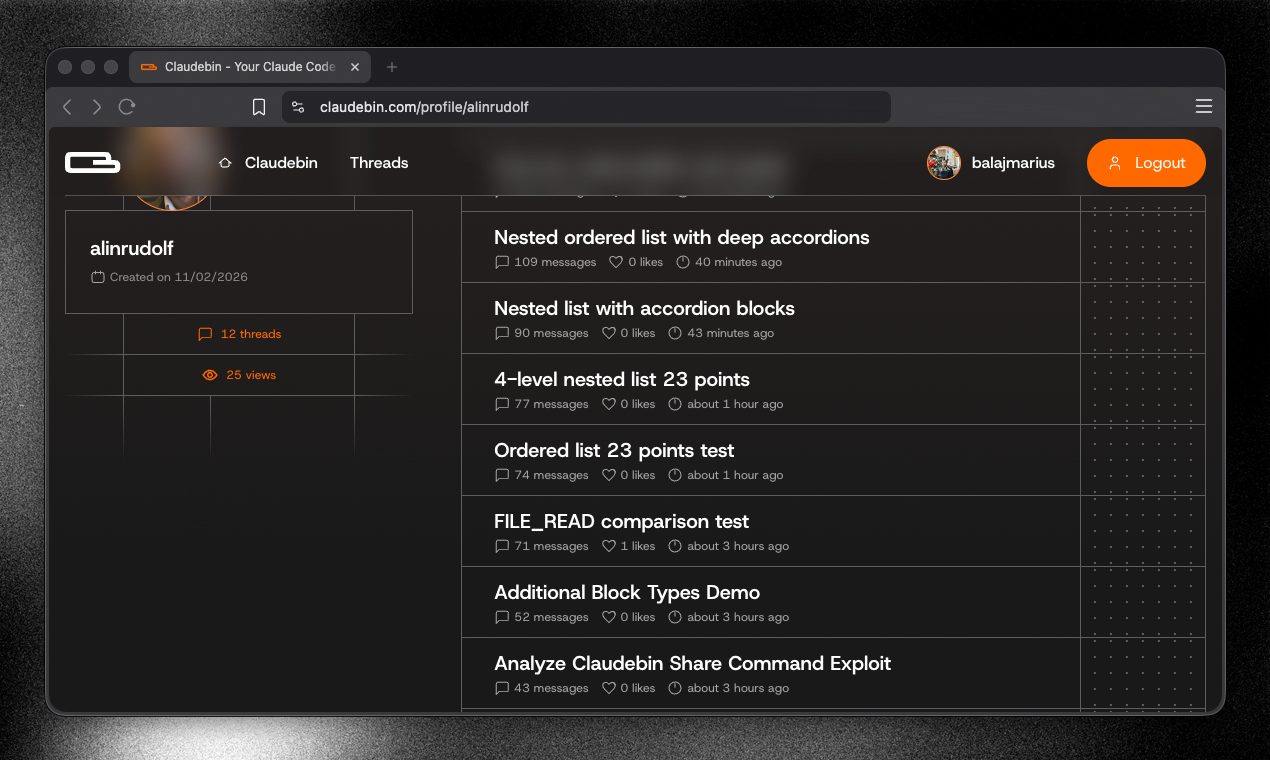Viewport: 1270px width, 760px height.
Task: Switch to the Claudebin browser tab
Action: [x=248, y=66]
